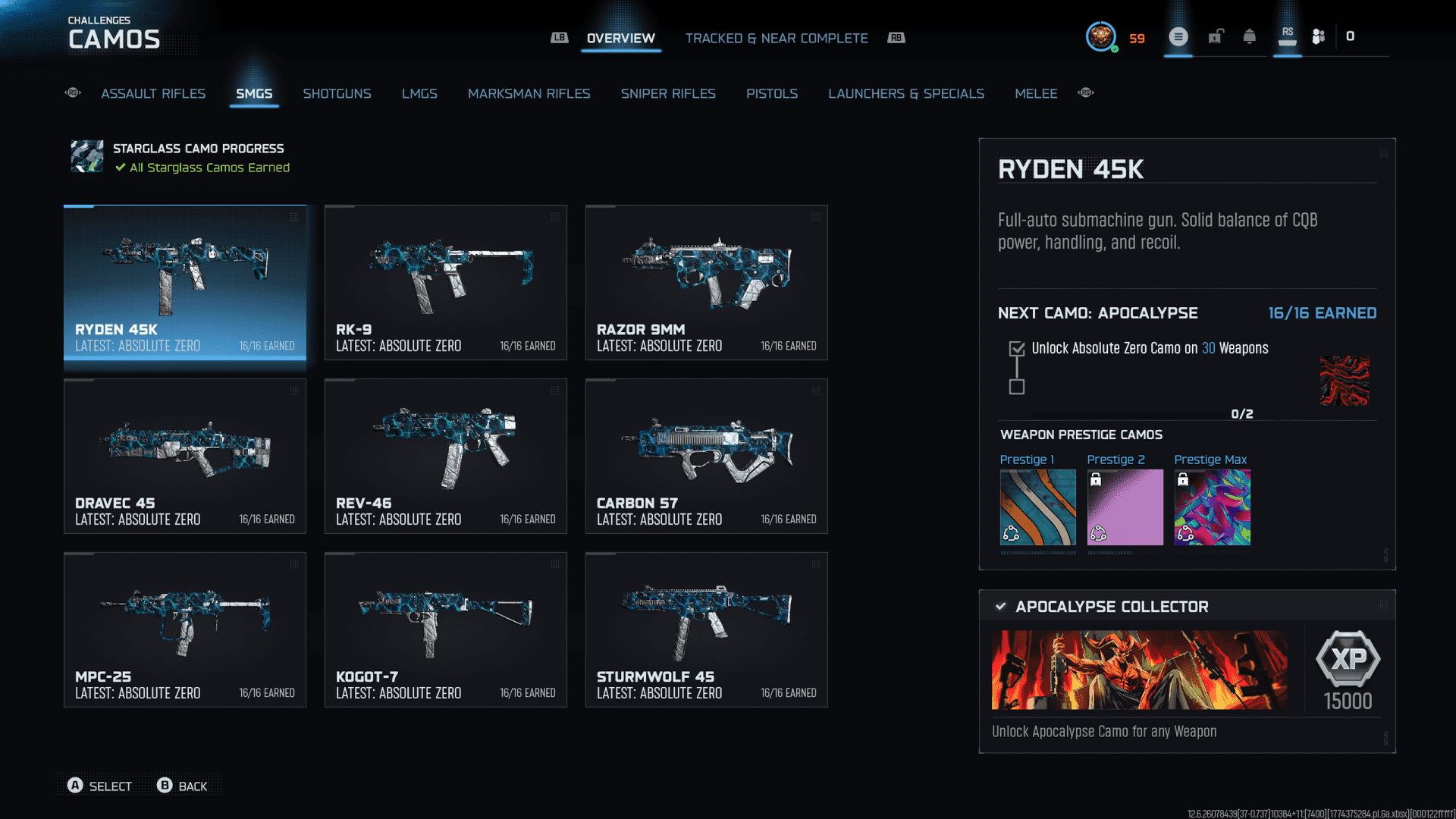Toggle the checked Absolute Zero requirement checkbox
Screen dimensions: 1456x819
coord(1017,349)
